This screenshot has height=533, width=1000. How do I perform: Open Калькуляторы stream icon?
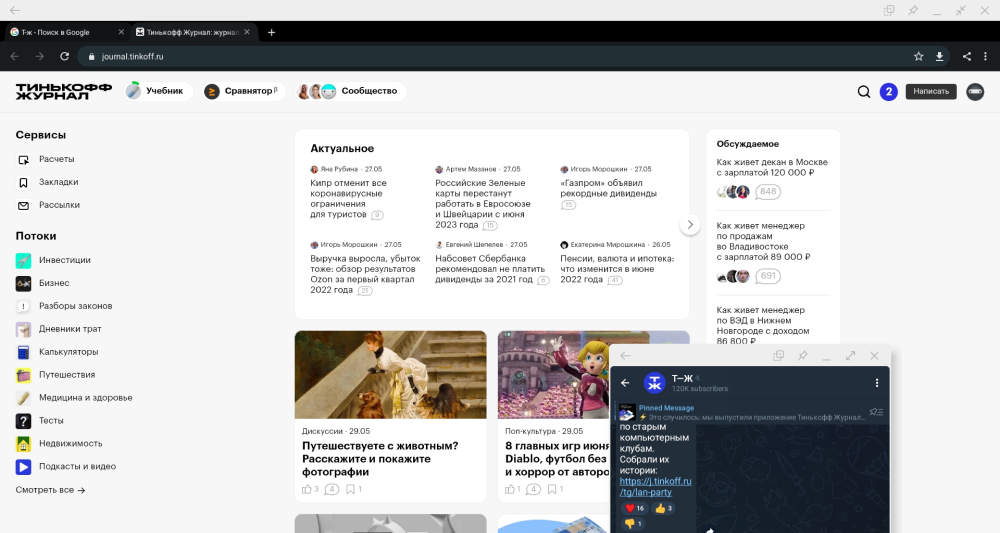[x=24, y=352]
